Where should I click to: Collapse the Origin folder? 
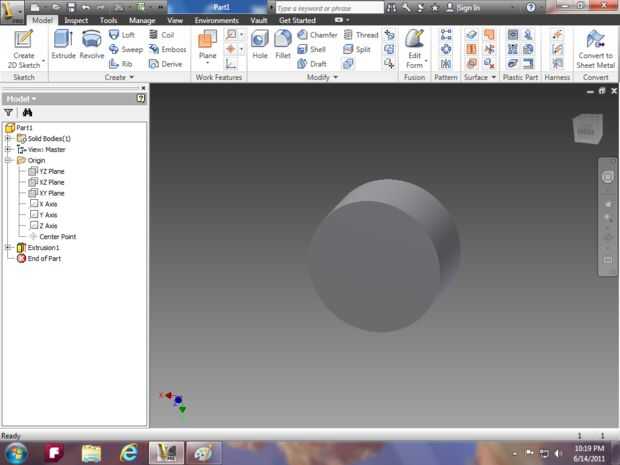8,160
